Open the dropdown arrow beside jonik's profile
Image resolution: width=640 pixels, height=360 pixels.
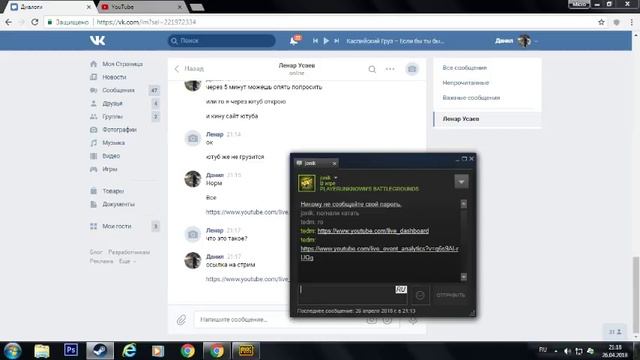(x=461, y=182)
